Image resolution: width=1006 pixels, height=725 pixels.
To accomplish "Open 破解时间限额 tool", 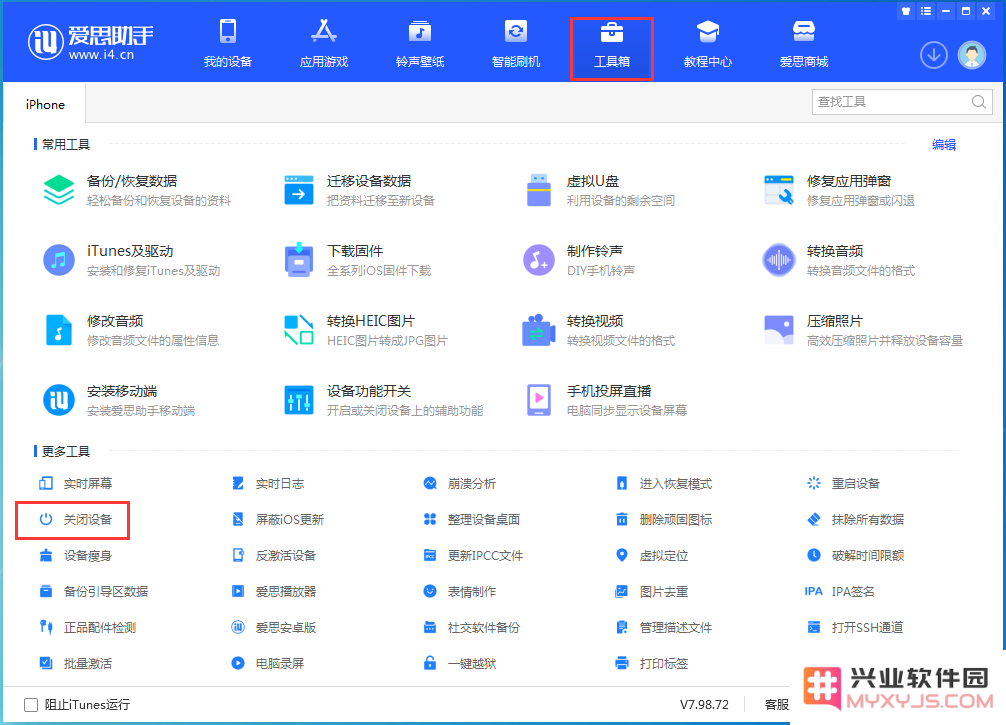I will [855, 555].
